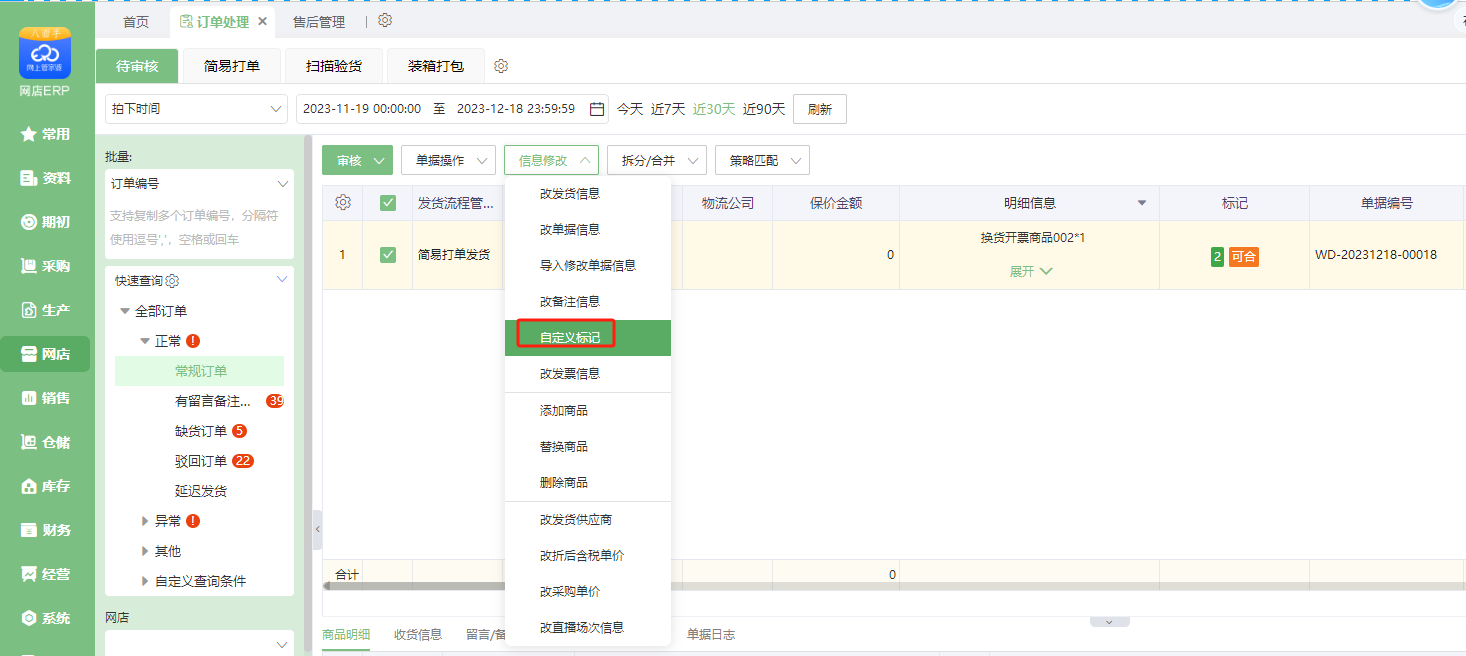Open the 库存 inventory sidebar icon
1466x656 pixels.
pos(45,486)
